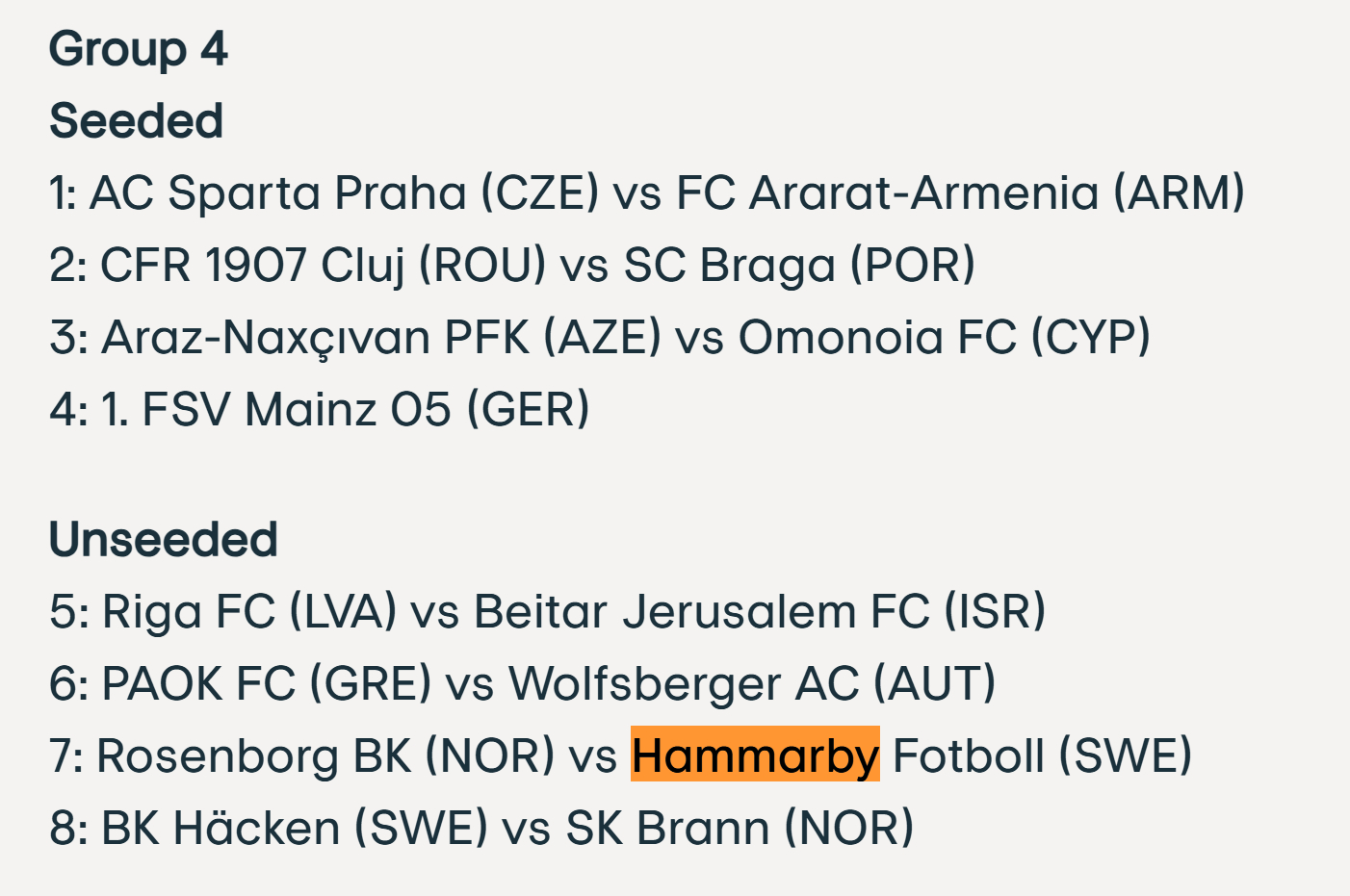The image size is (1350, 896).
Task: Click AC Sparta Praha text
Action: point(278,192)
